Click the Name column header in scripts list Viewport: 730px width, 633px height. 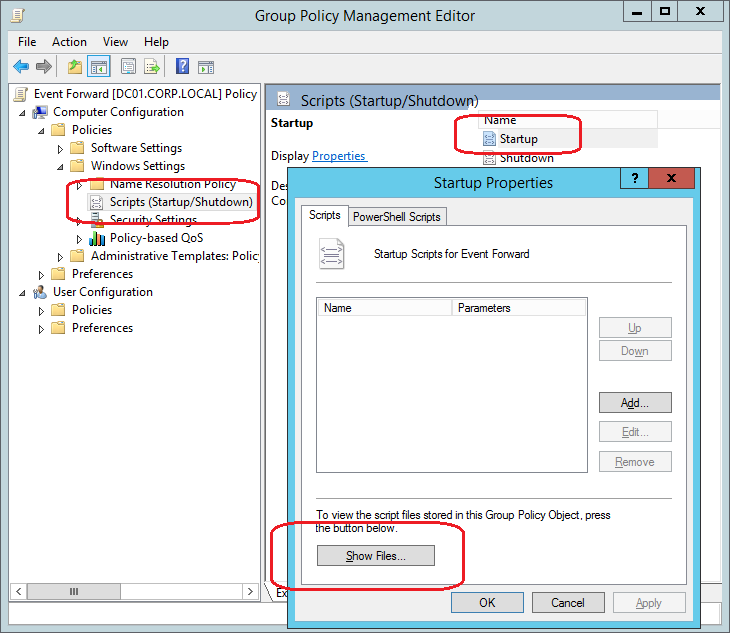click(384, 308)
